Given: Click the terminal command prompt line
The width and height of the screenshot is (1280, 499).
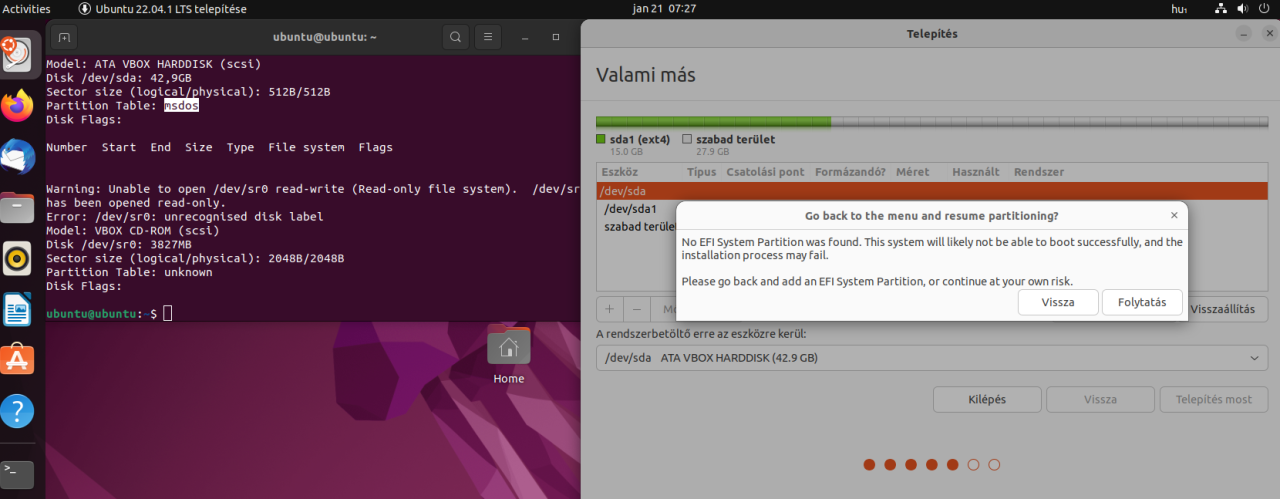Looking at the screenshot, I should coord(110,314).
